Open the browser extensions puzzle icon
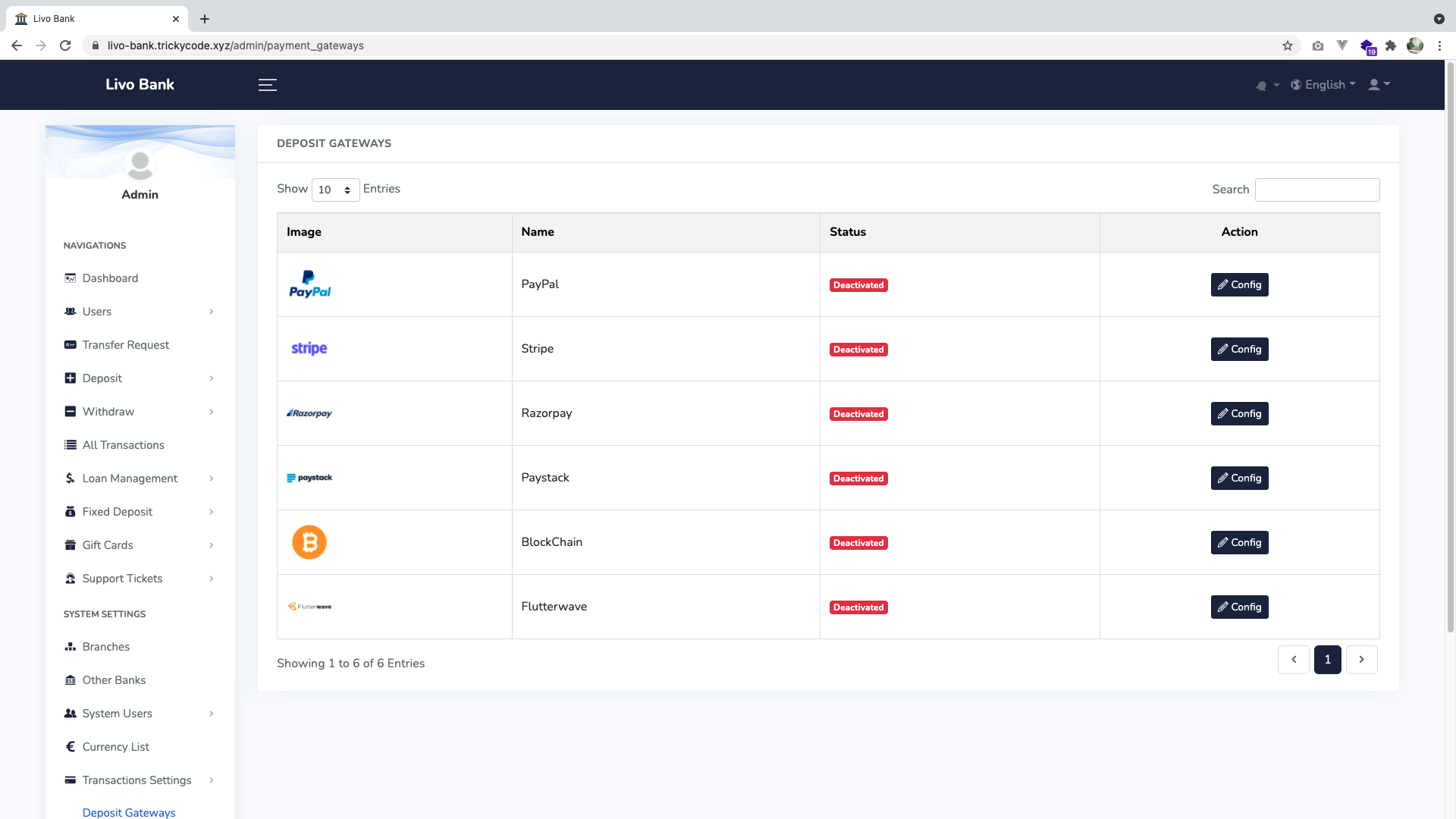The height and width of the screenshot is (819, 1456). (x=1391, y=45)
